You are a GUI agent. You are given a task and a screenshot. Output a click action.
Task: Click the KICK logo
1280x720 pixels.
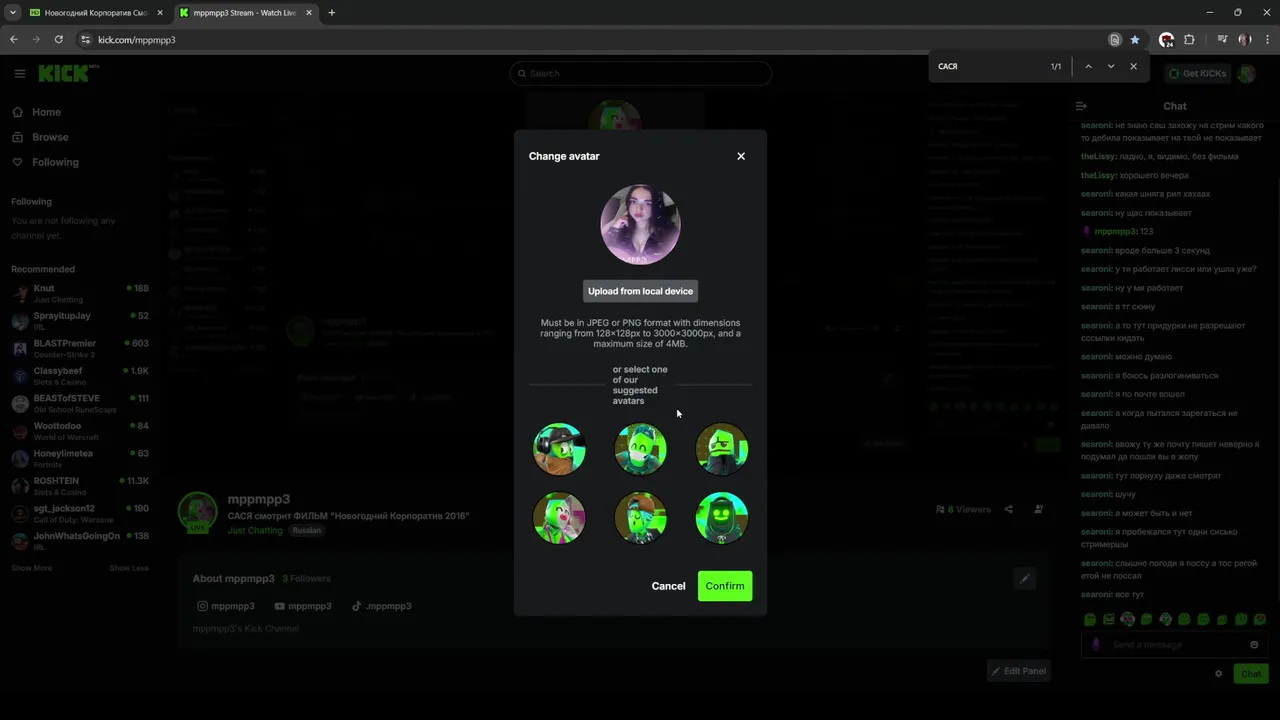tap(68, 73)
